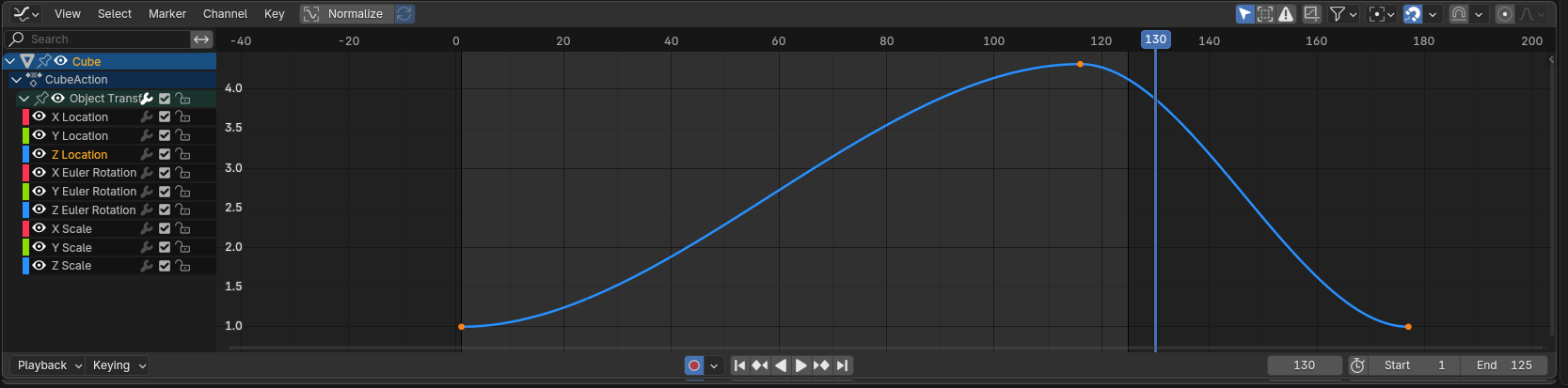The image size is (1568, 388).
Task: Collapse the Cube object row
Action: click(x=10, y=61)
